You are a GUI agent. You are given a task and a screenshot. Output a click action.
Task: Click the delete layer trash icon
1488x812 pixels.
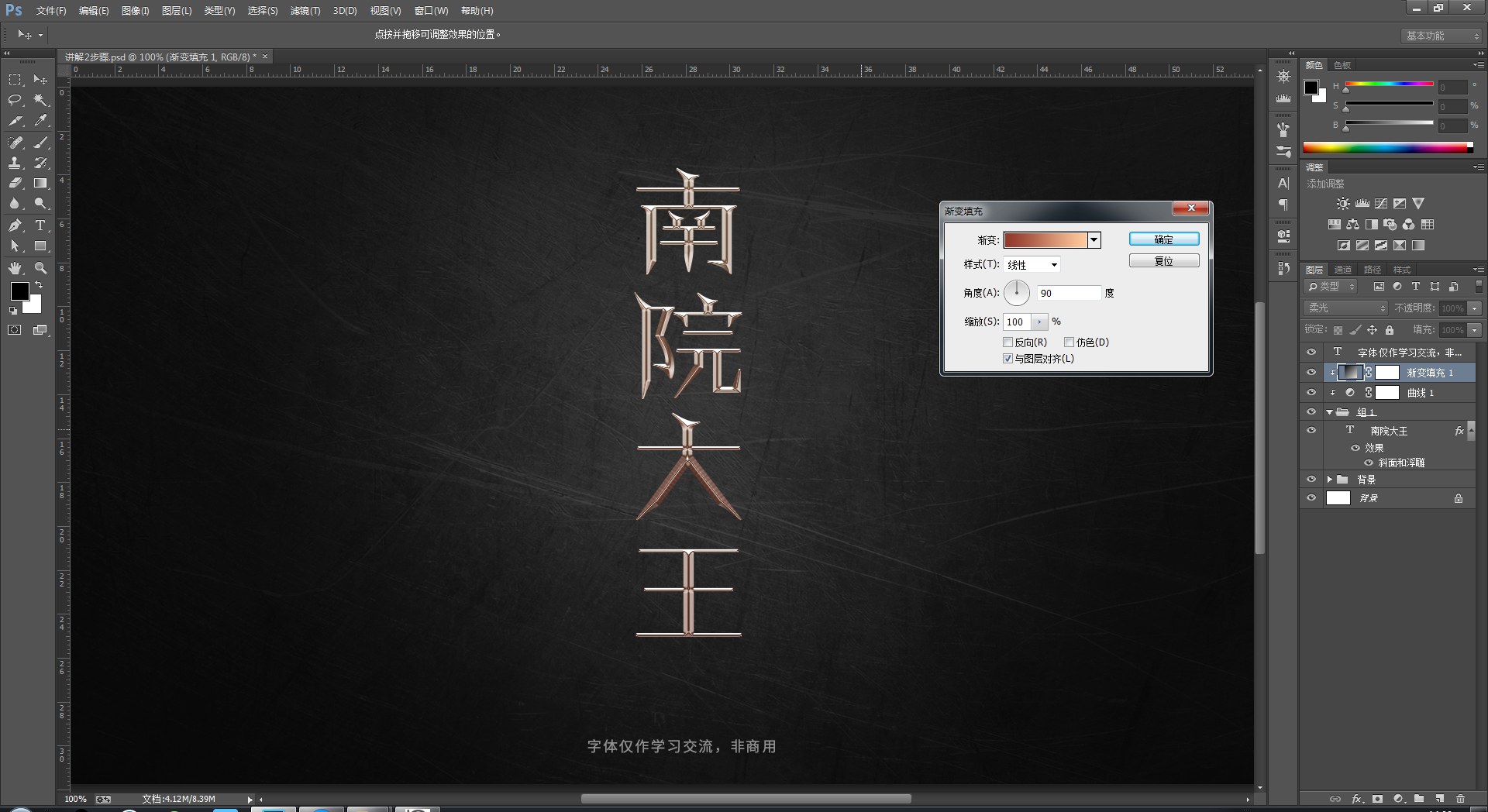1460,799
